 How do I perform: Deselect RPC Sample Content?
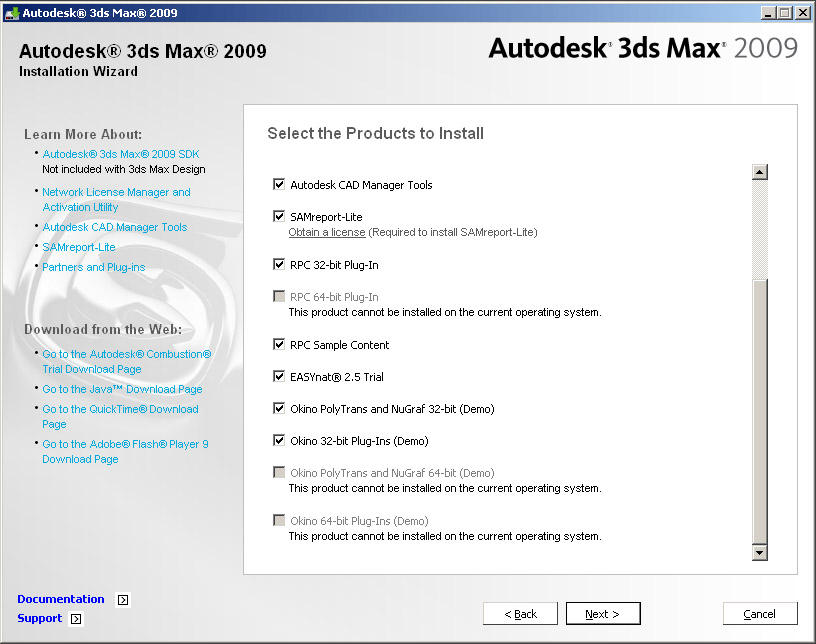point(278,344)
